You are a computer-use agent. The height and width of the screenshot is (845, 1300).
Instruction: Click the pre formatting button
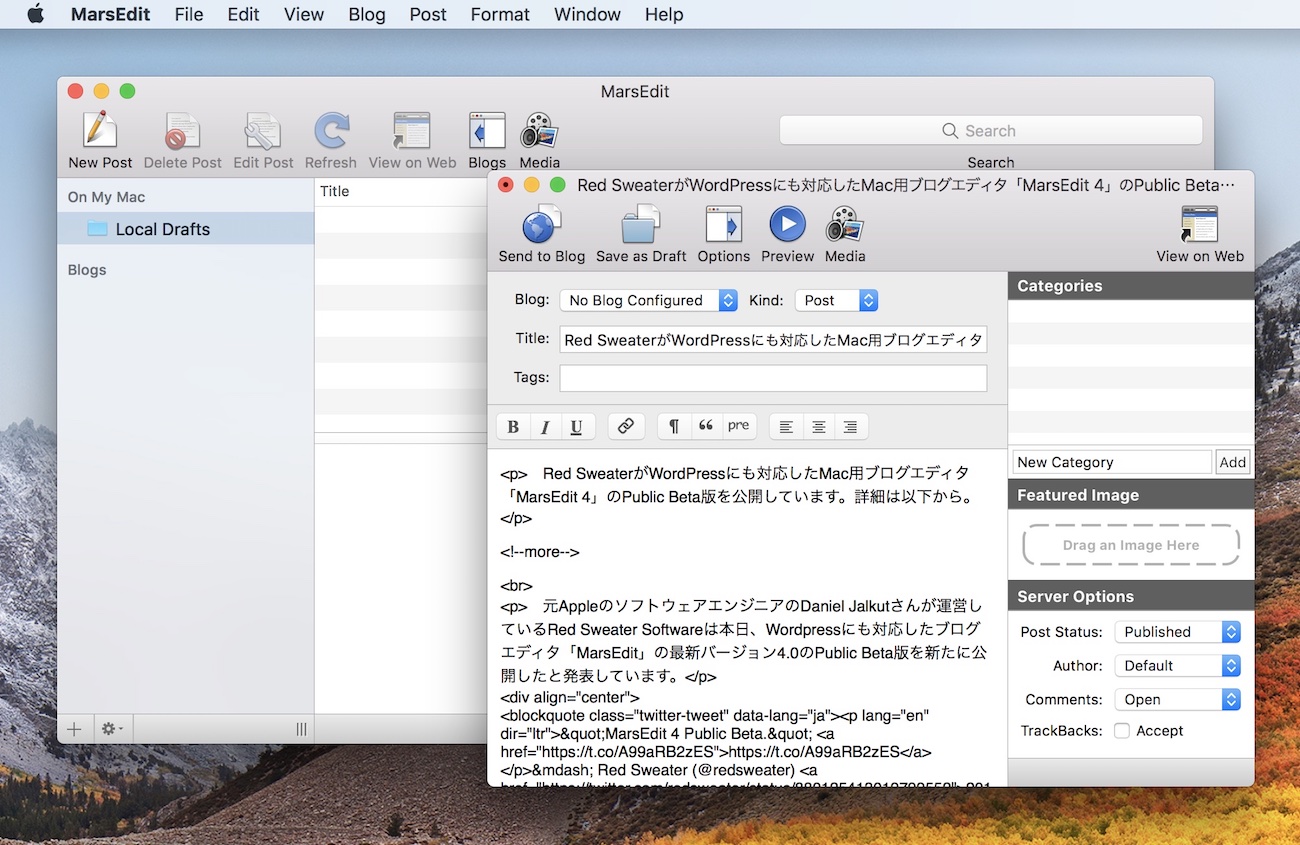(x=739, y=426)
